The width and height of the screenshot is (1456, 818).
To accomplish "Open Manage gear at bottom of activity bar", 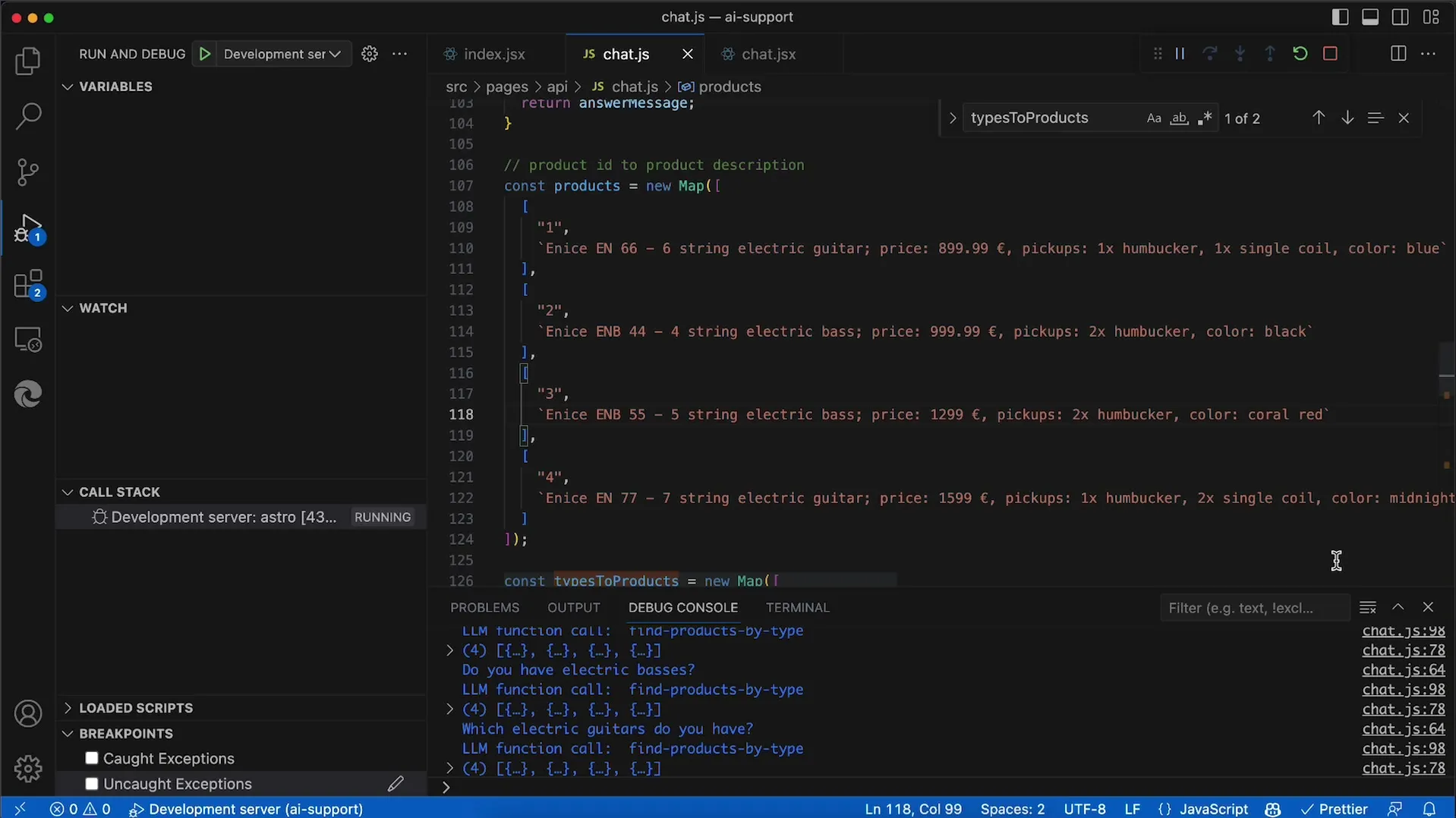I will click(28, 769).
